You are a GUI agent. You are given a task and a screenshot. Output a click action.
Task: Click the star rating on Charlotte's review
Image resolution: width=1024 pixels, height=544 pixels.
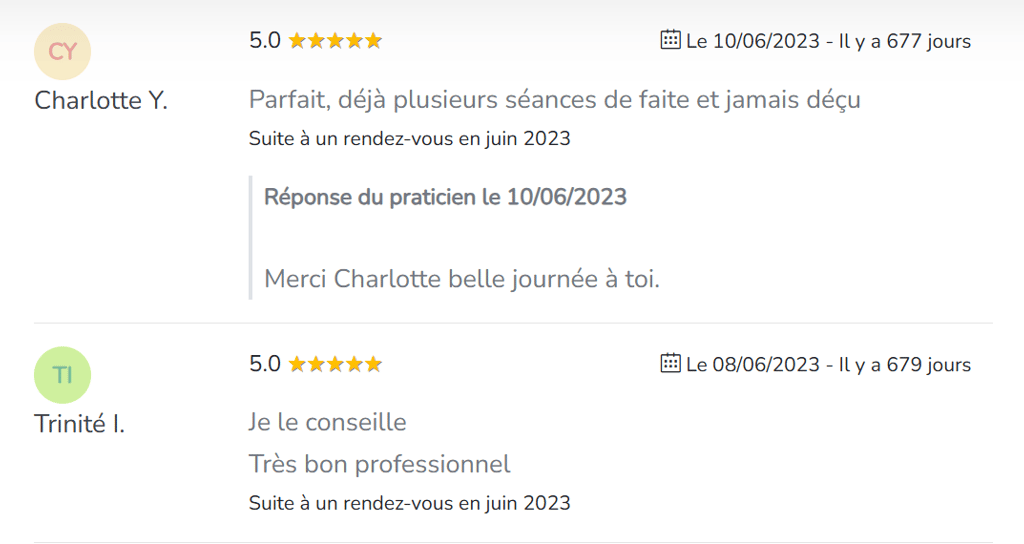335,41
